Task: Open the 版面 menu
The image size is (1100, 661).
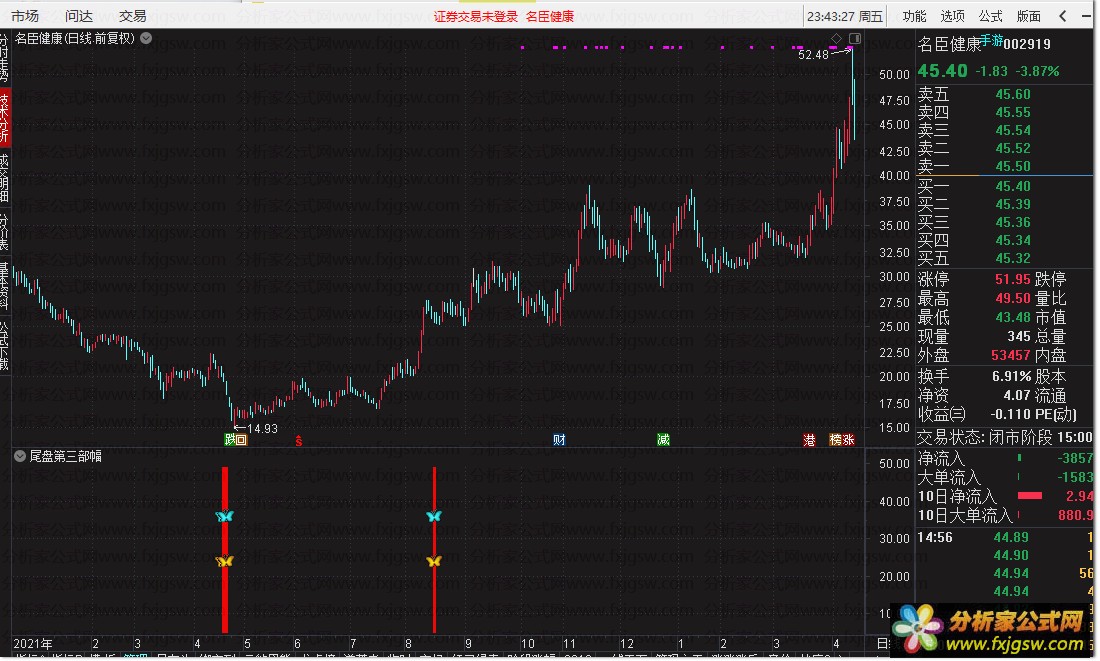Action: click(x=1028, y=15)
